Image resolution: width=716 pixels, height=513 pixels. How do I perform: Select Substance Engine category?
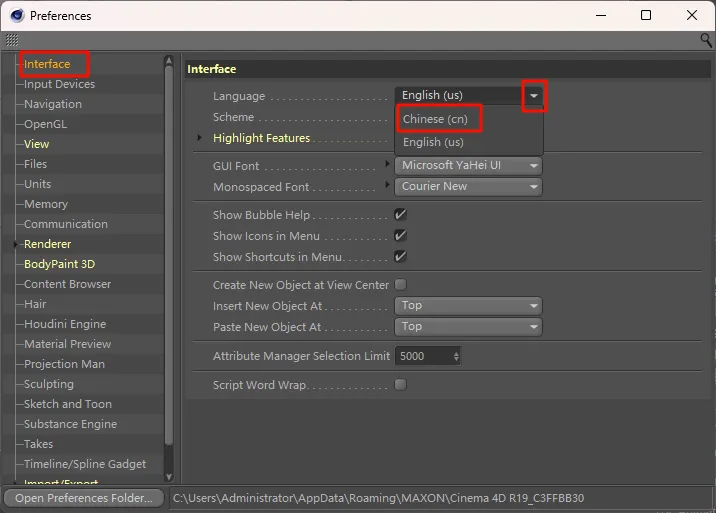(x=70, y=424)
